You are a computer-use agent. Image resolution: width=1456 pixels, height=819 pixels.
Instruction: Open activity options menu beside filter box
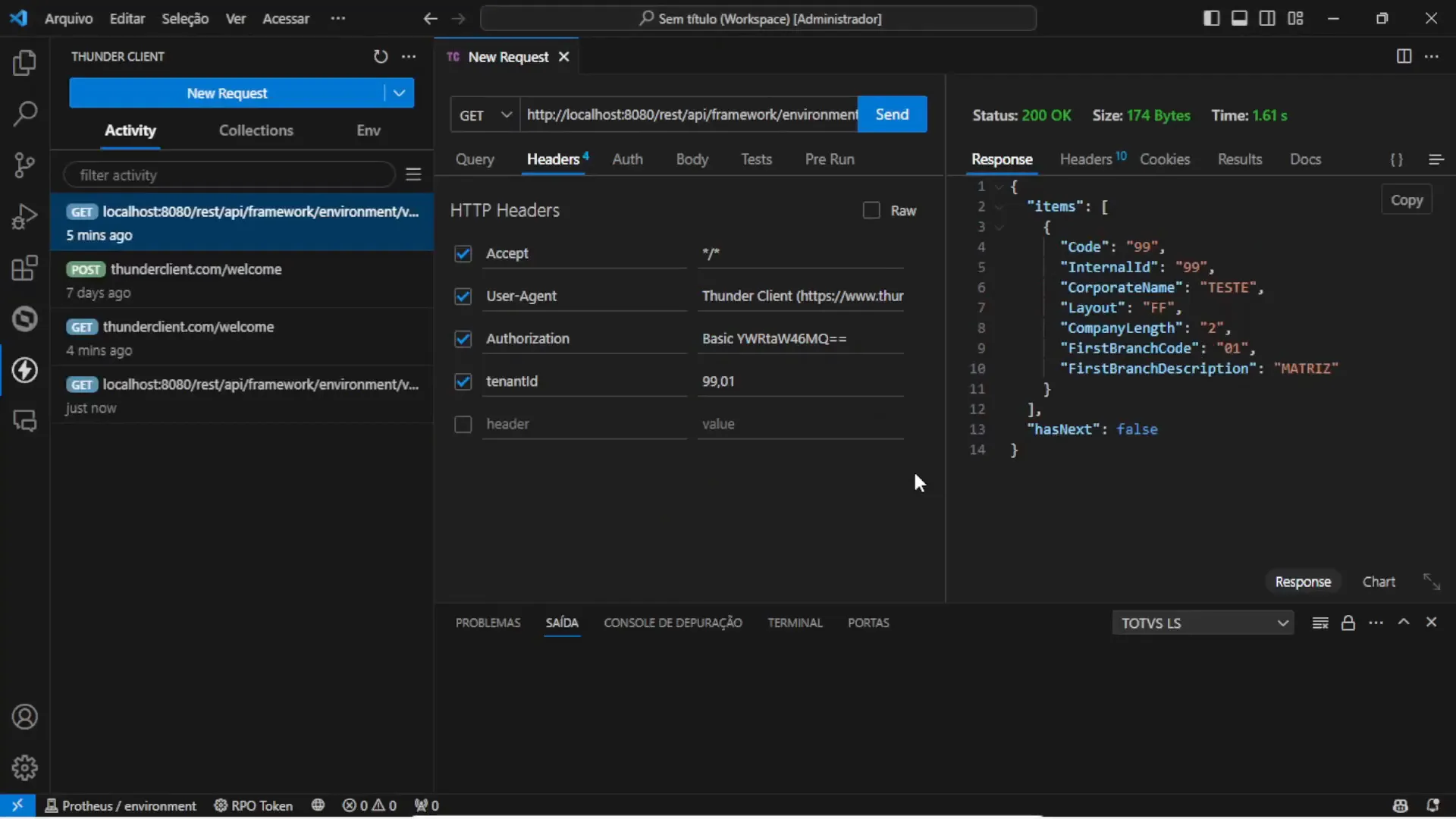click(413, 174)
